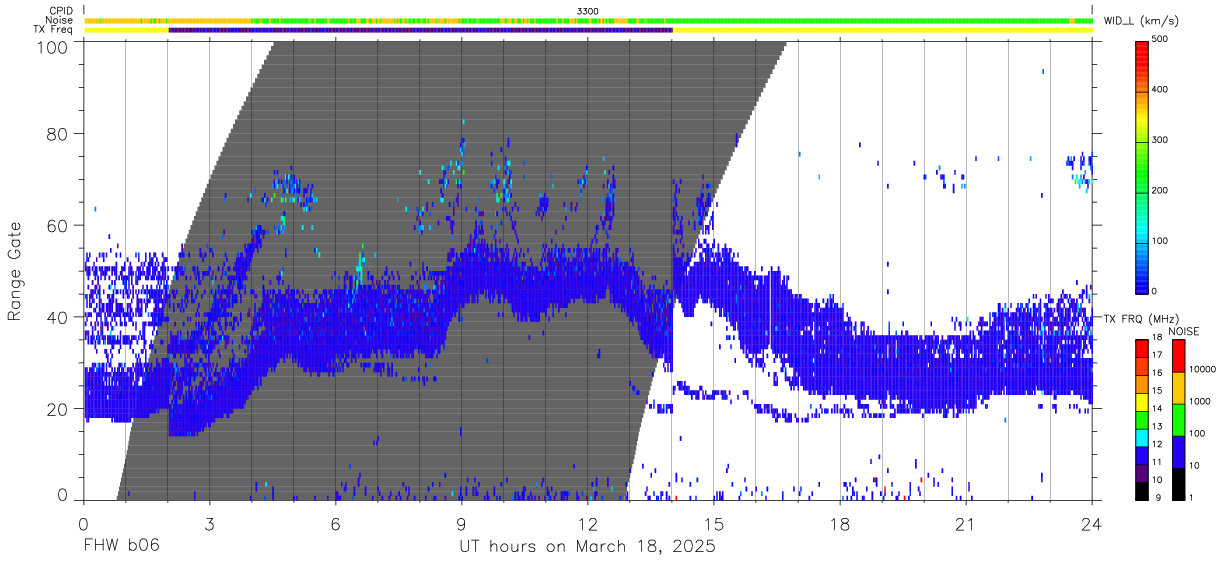Click the green segment of the NOISE color bar

click(1178, 419)
